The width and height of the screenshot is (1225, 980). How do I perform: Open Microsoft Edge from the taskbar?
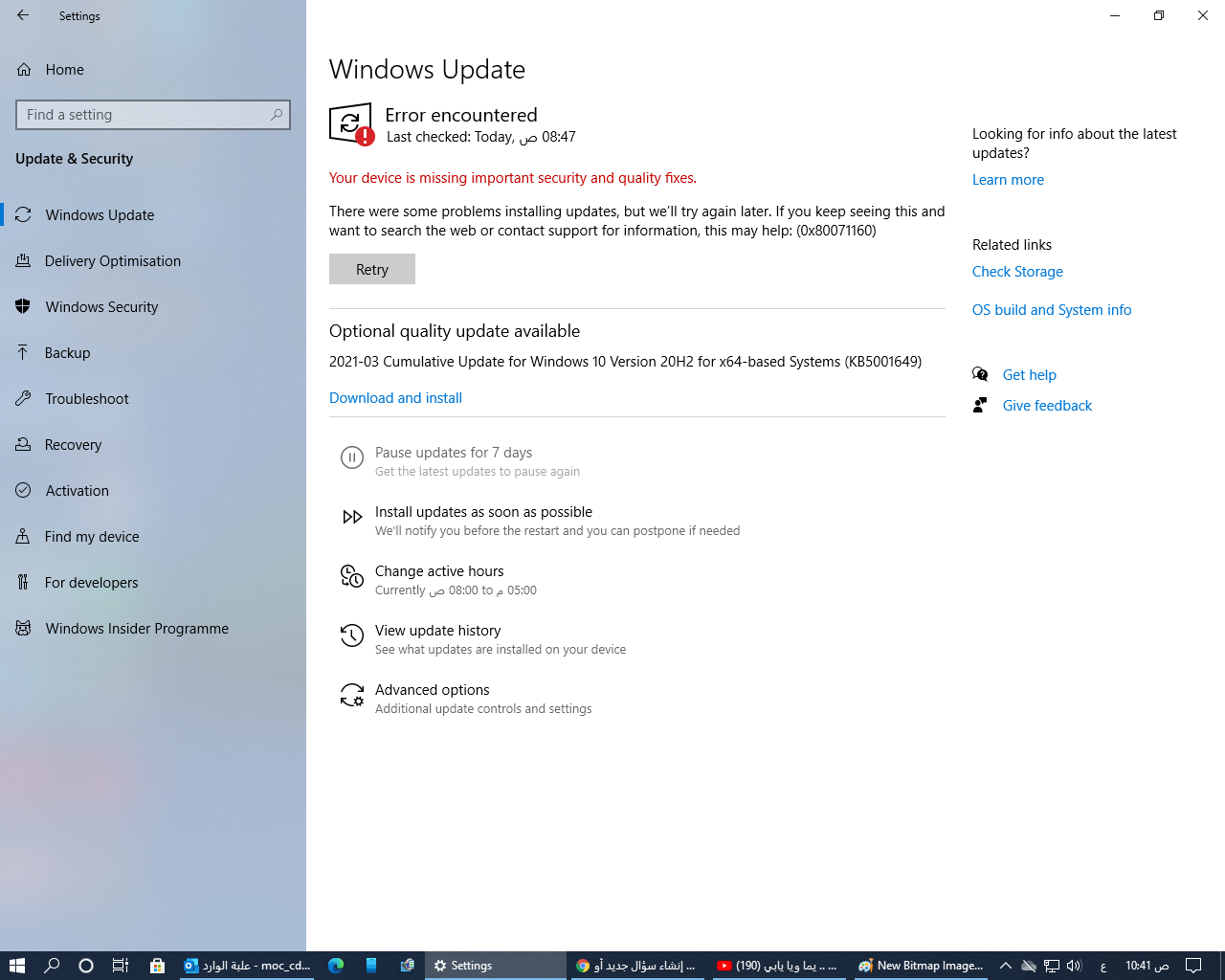[335, 966]
